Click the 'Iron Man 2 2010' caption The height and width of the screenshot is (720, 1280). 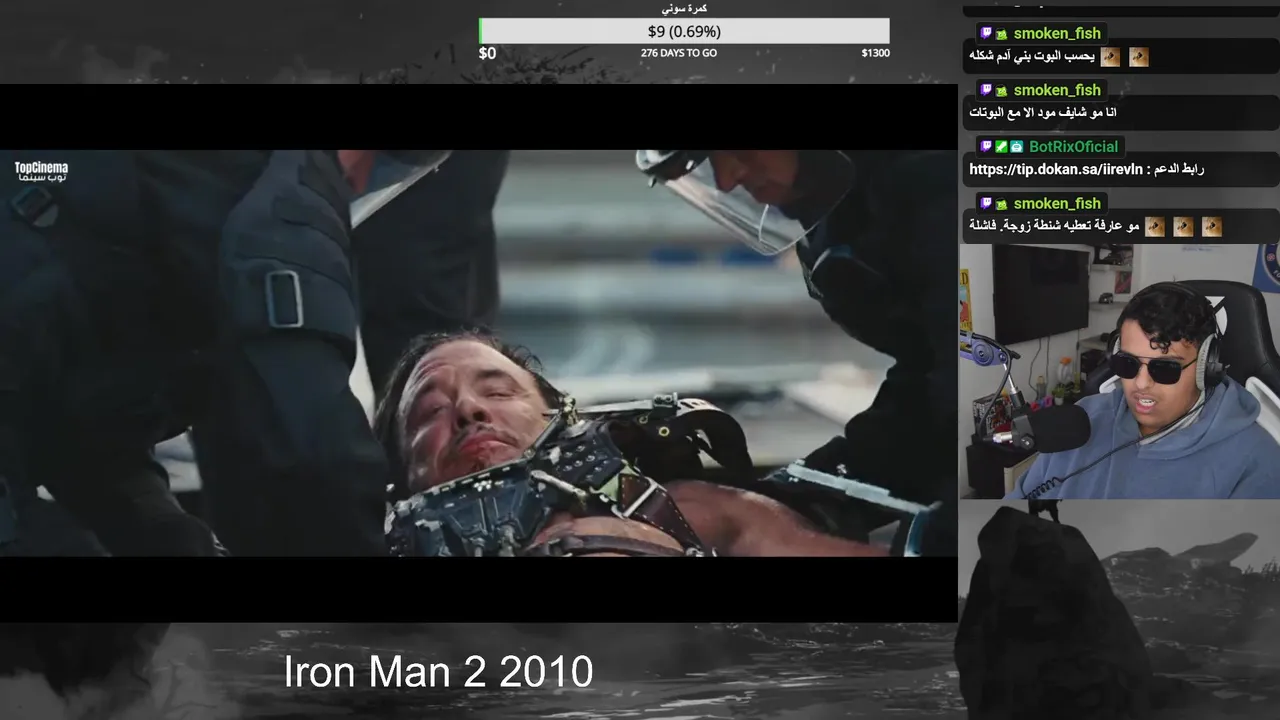click(x=438, y=672)
